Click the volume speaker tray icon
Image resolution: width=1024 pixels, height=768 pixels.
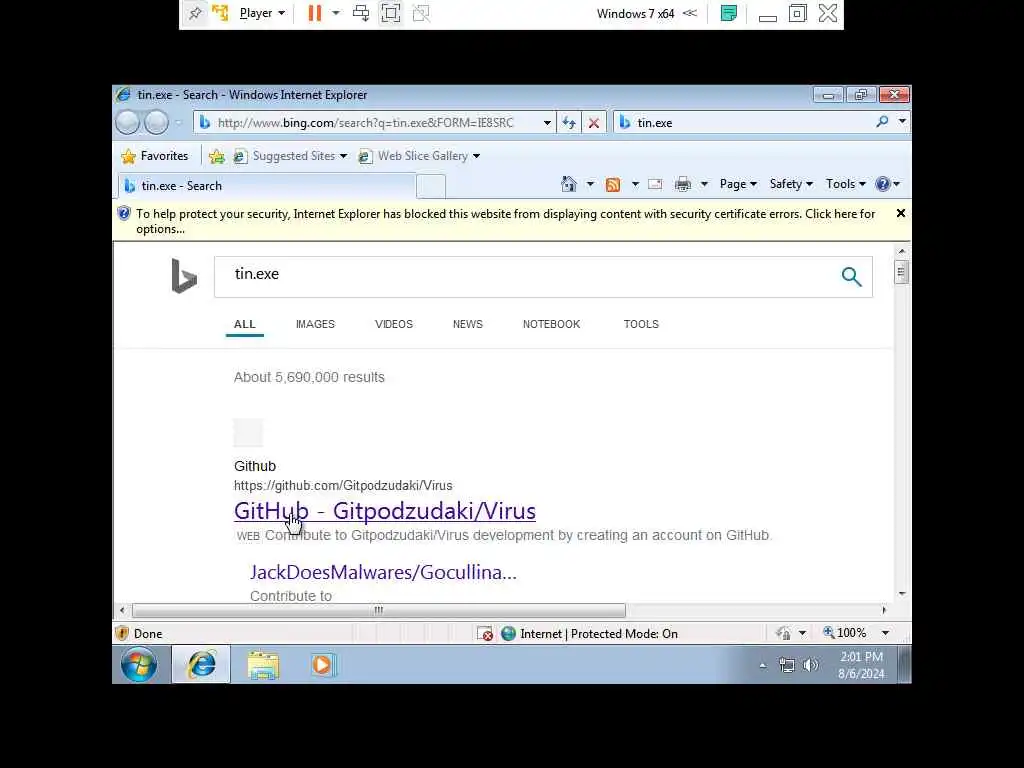point(810,665)
